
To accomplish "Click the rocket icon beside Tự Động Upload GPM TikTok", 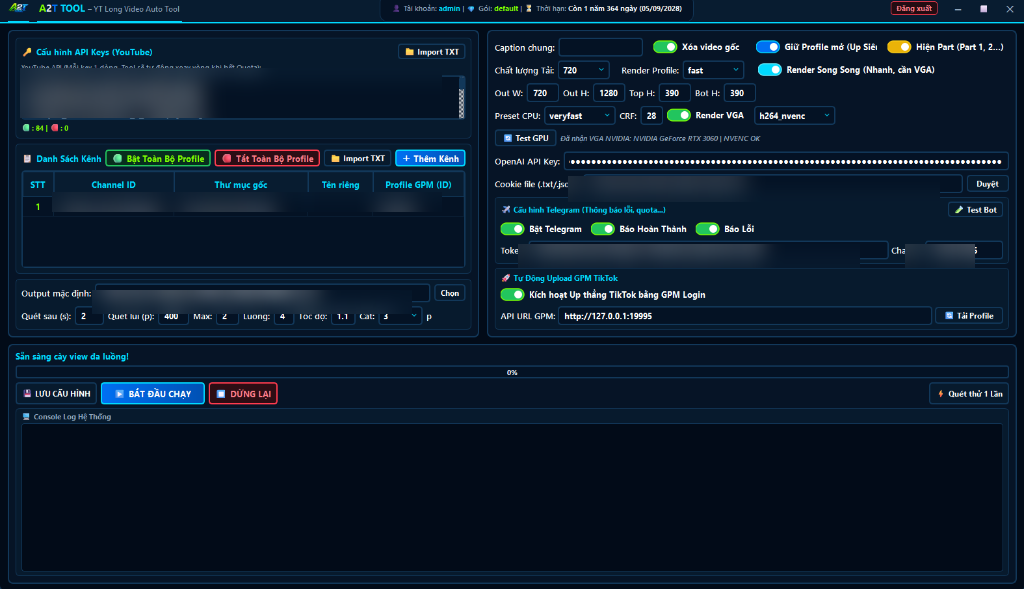I will (x=505, y=278).
